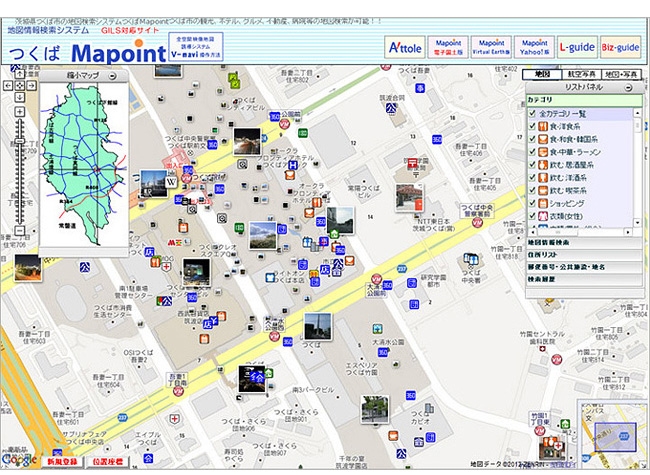650x475 pixels.
Task: Toggle the 全カテゴリ一覧 checkbox
Action: pyautogui.click(x=532, y=113)
